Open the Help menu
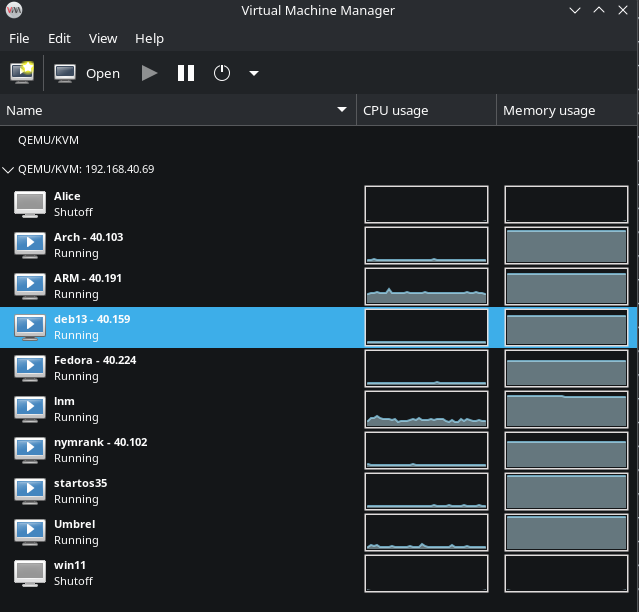Screen dimensions: 639x612 point(149,38)
